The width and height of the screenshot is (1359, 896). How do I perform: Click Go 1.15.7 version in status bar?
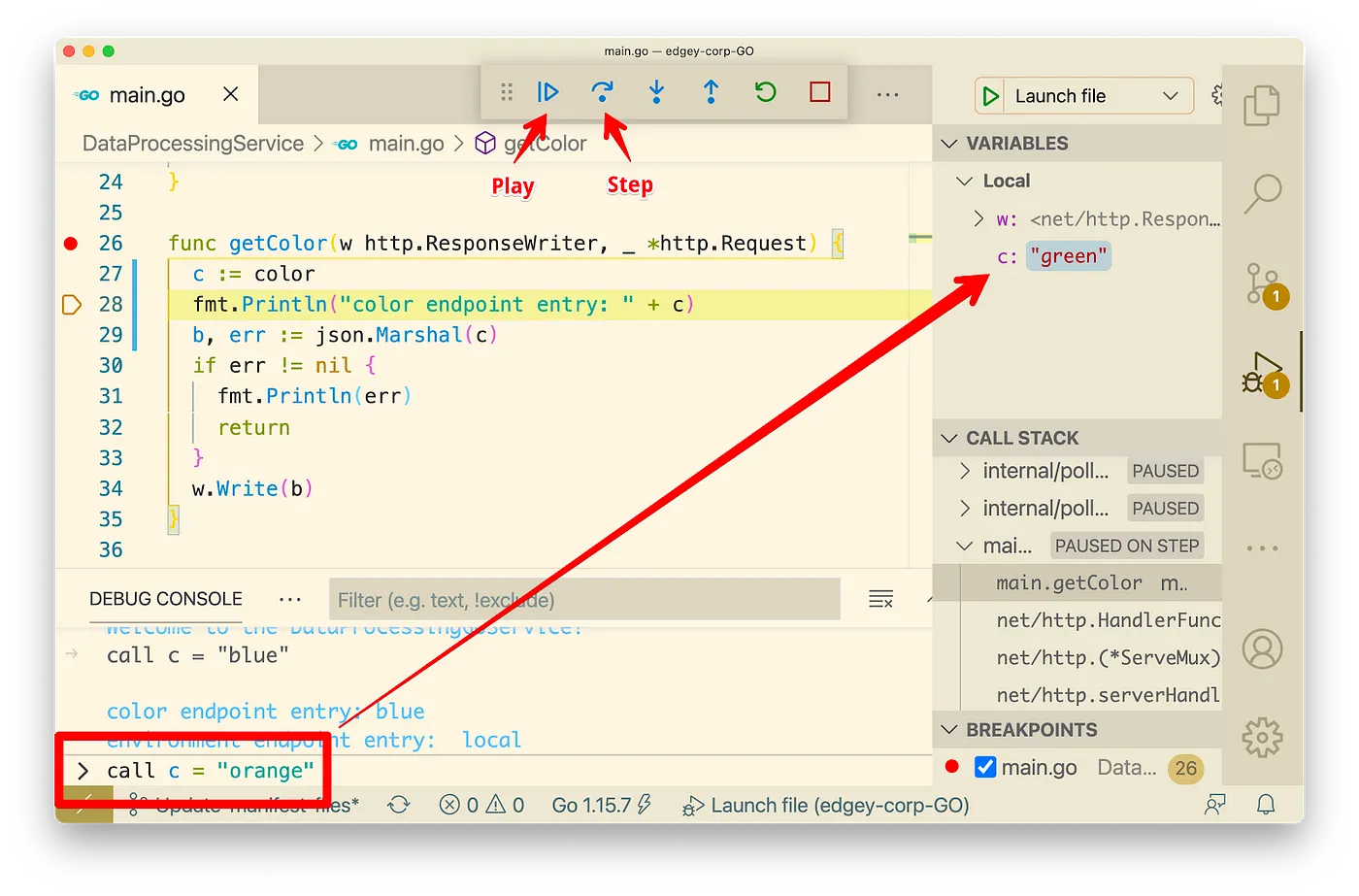click(x=601, y=805)
